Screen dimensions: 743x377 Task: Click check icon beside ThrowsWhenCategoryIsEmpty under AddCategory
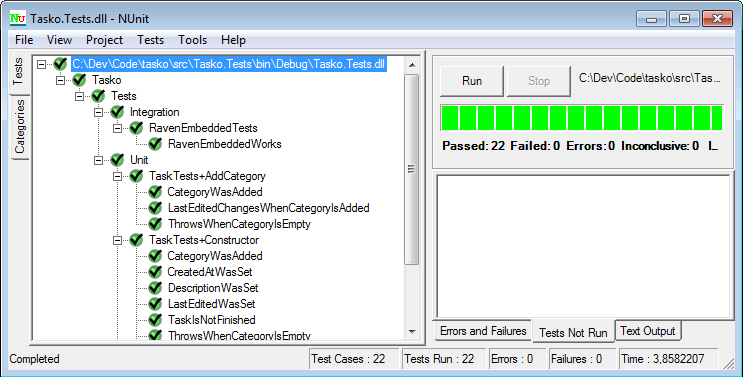tap(155, 224)
